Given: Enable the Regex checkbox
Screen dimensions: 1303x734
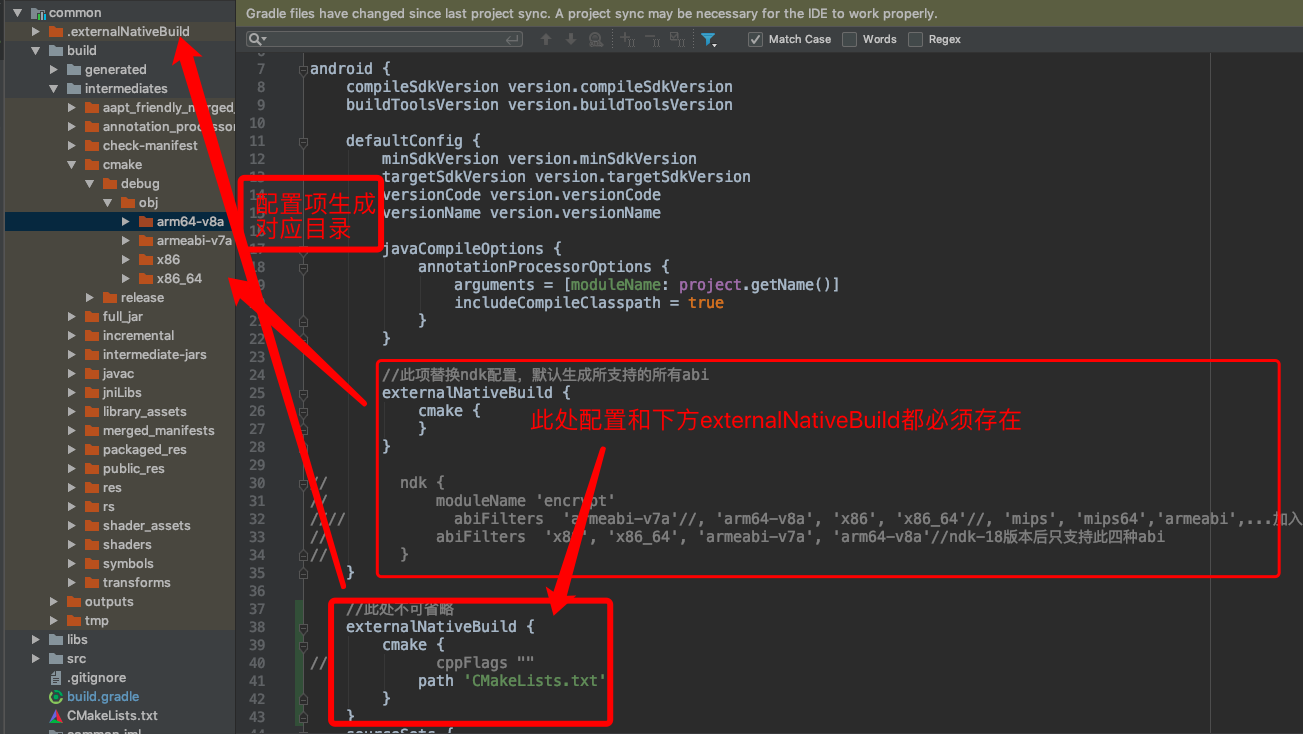Looking at the screenshot, I should 916,39.
